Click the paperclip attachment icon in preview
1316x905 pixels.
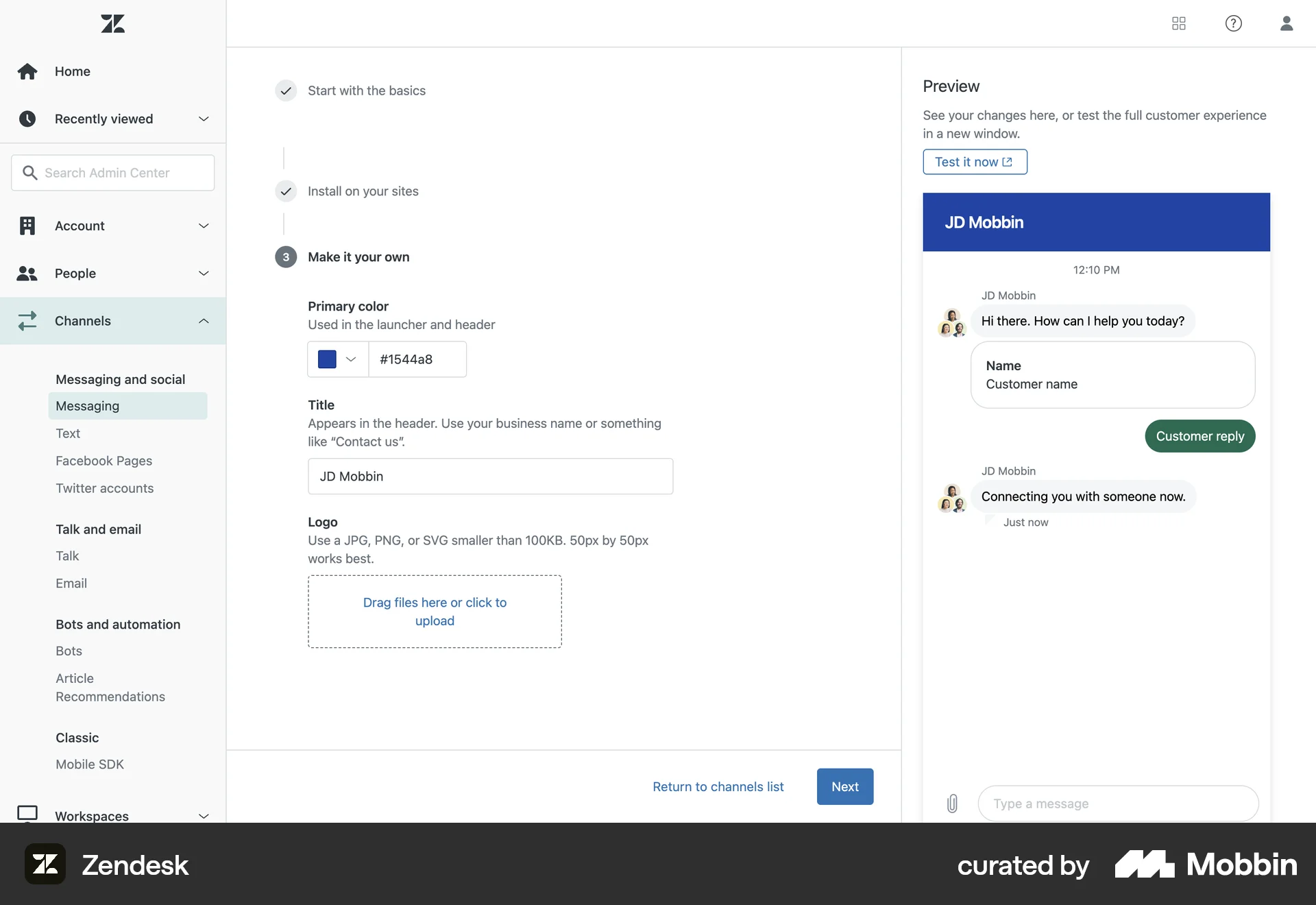tap(952, 803)
